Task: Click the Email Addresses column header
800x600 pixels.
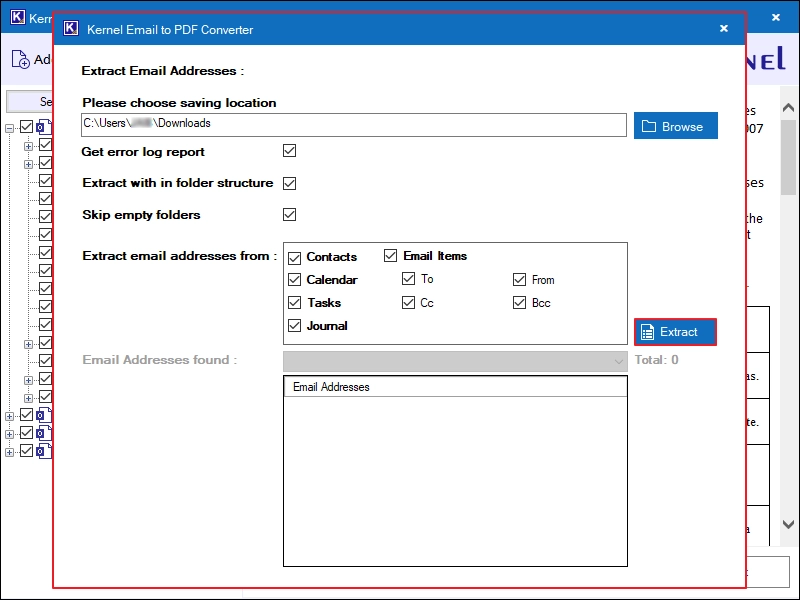Action: coord(455,387)
